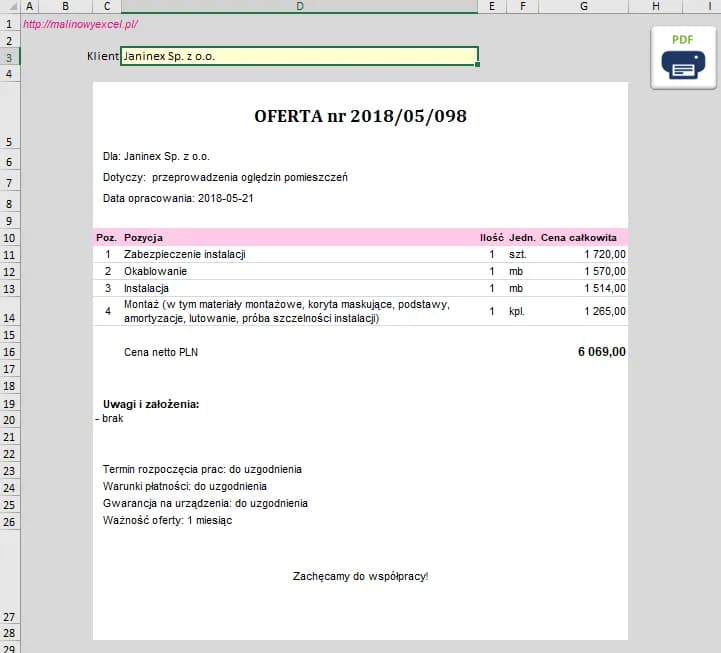Select the Cena całkowita header cell
Image resolution: width=721 pixels, height=653 pixels.
coord(578,238)
